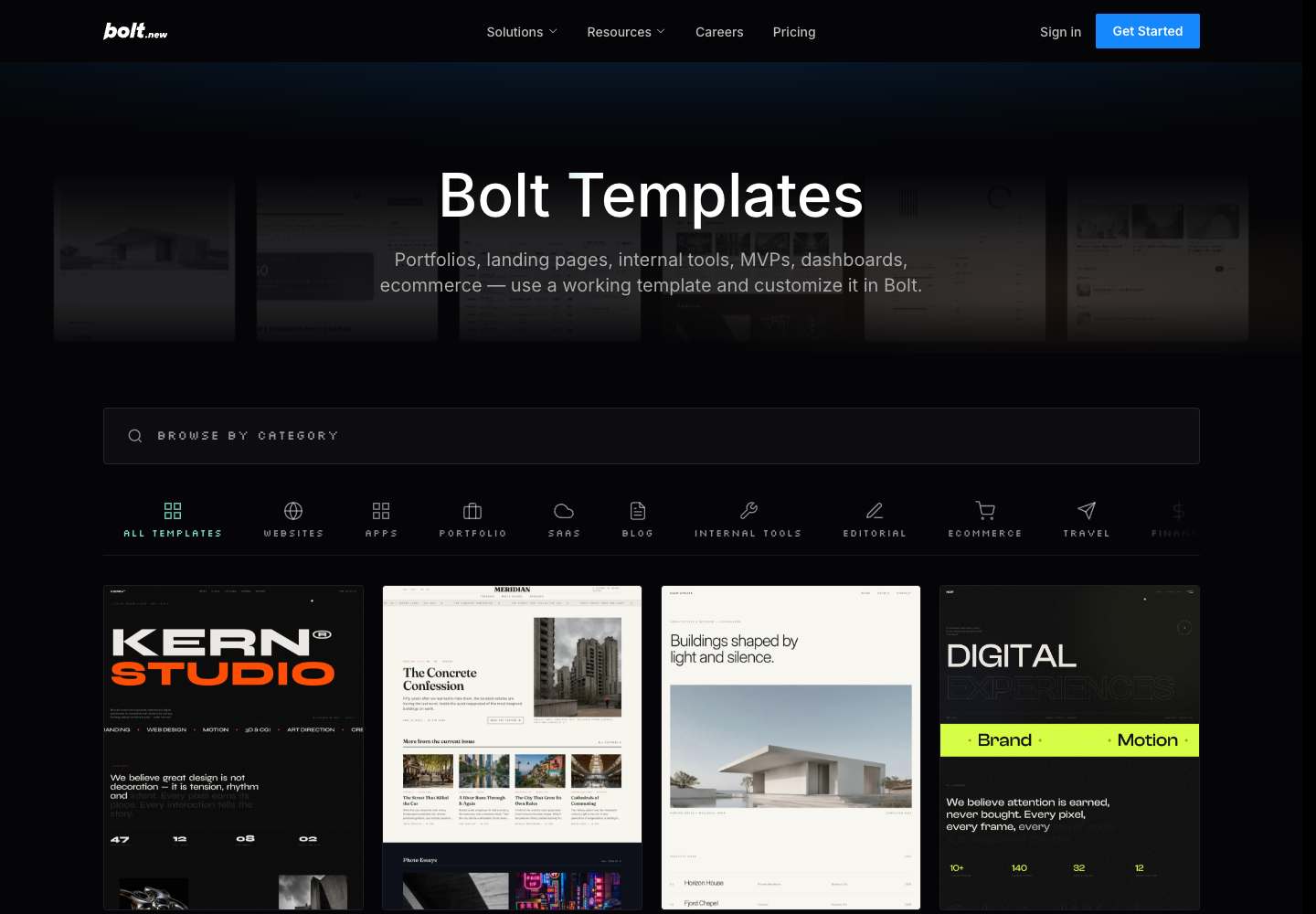
Task: Expand the Solutions dropdown chevron
Action: click(553, 31)
